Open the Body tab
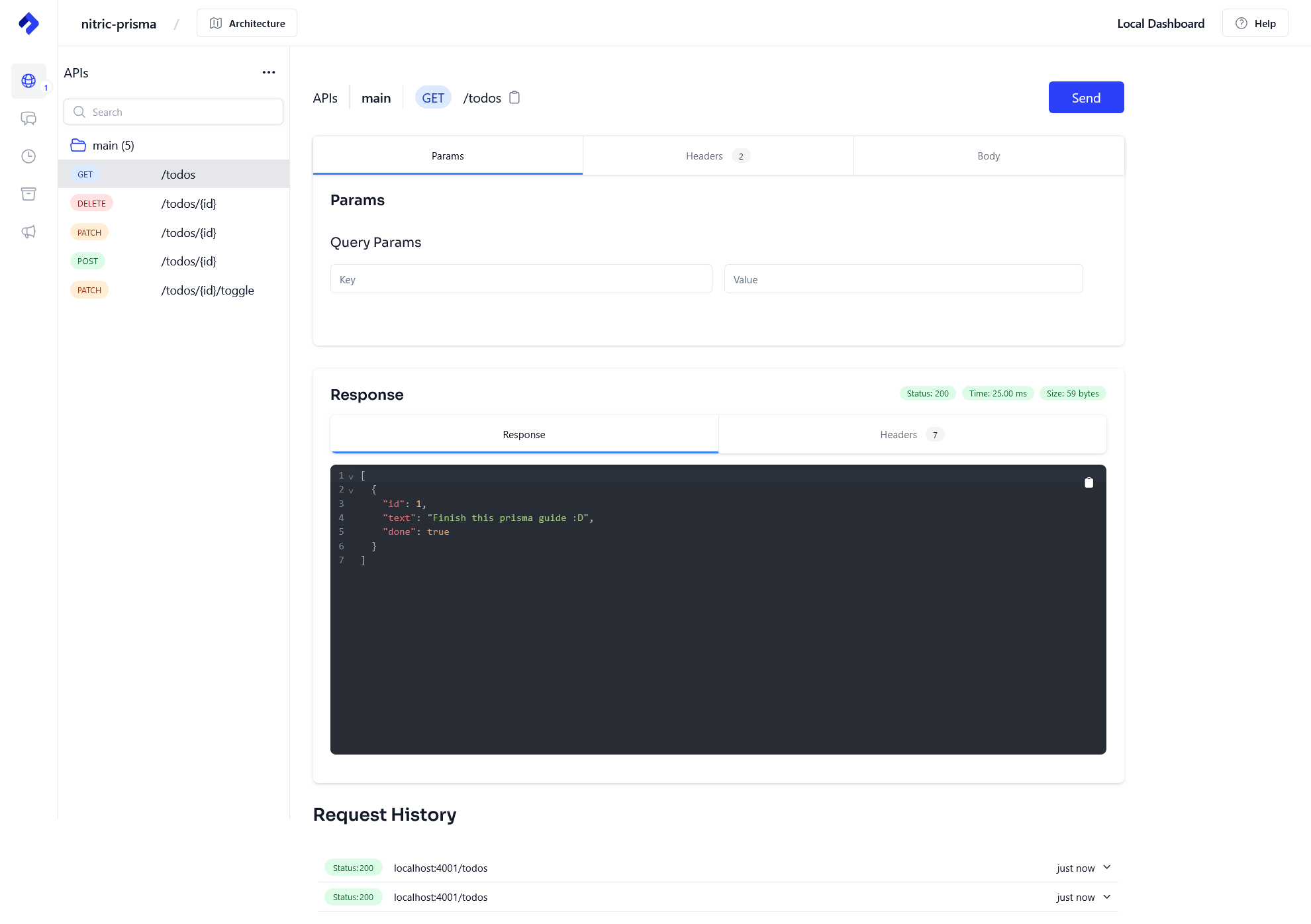The height and width of the screenshot is (924, 1311). [989, 156]
